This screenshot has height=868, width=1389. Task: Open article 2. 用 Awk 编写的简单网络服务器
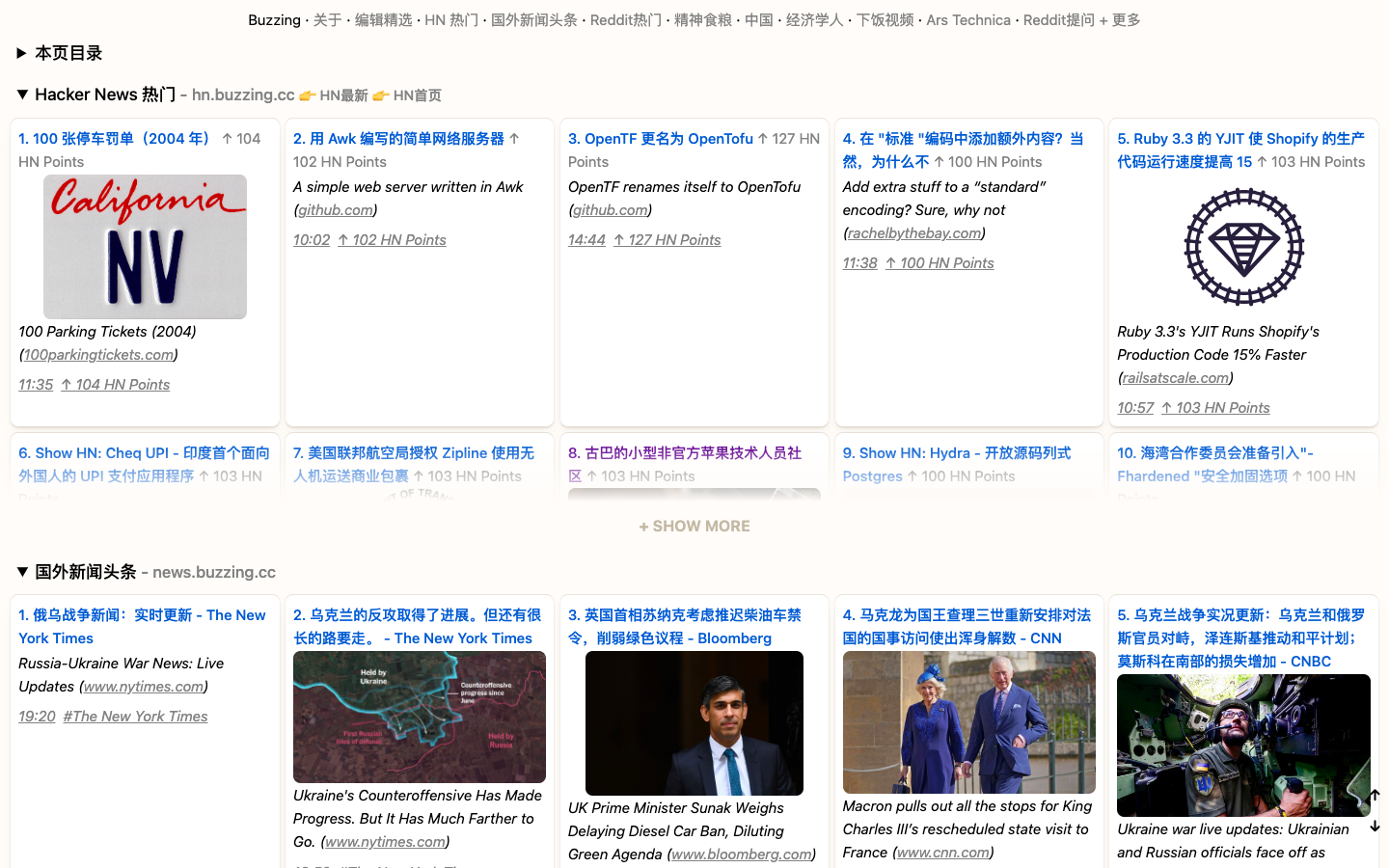coord(398,138)
